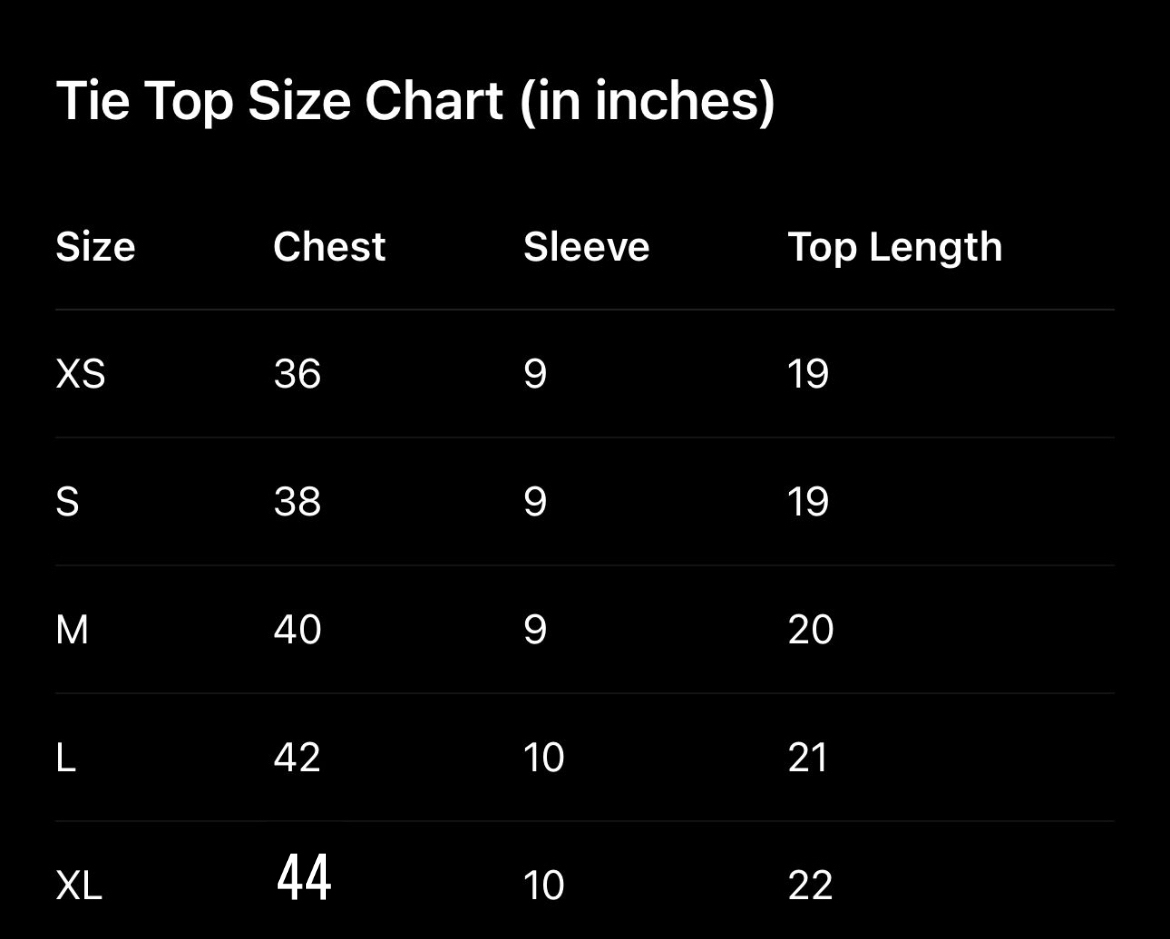Click the S size row label
This screenshot has height=939, width=1170.
[x=67, y=501]
